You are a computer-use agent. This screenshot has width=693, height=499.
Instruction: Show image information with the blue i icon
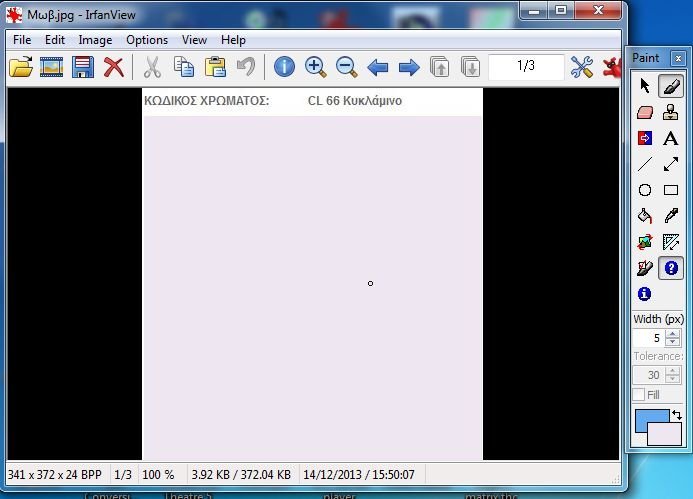tap(284, 67)
